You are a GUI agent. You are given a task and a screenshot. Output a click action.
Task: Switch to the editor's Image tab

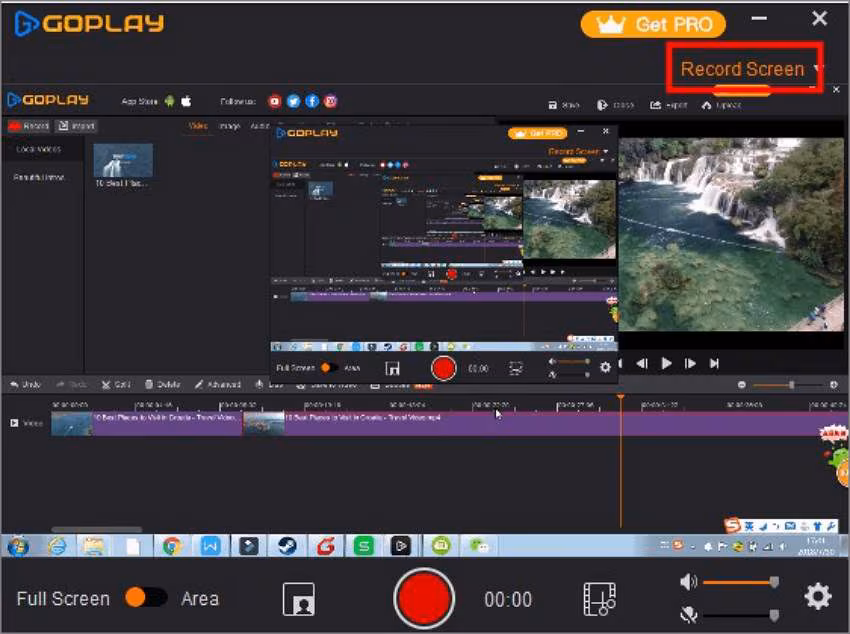pos(229,126)
